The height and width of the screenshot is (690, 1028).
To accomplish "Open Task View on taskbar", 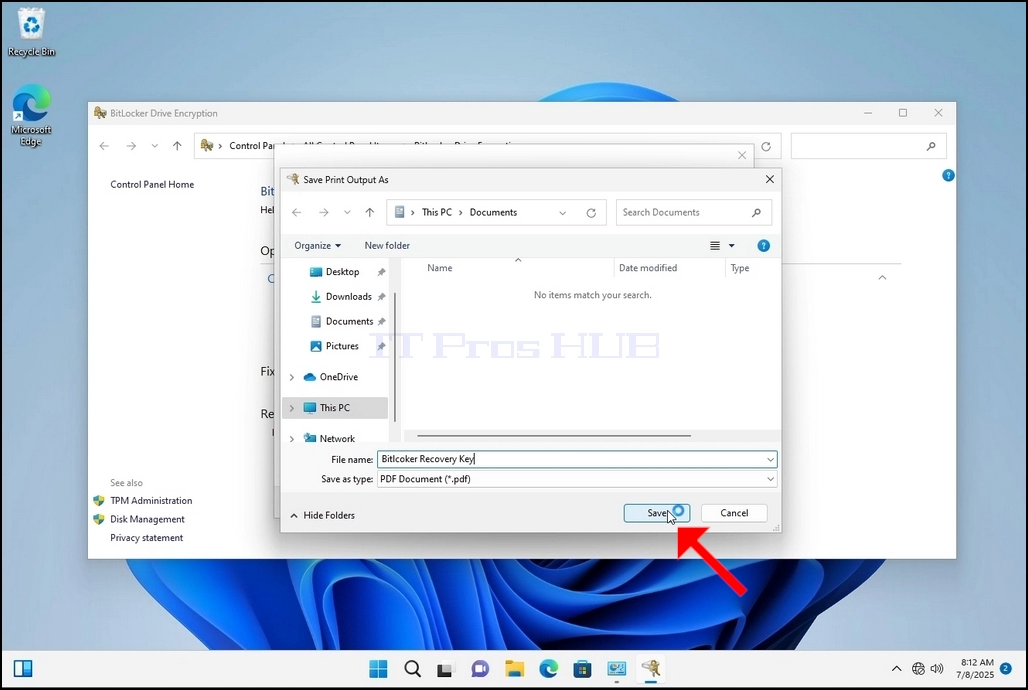I will [x=446, y=669].
